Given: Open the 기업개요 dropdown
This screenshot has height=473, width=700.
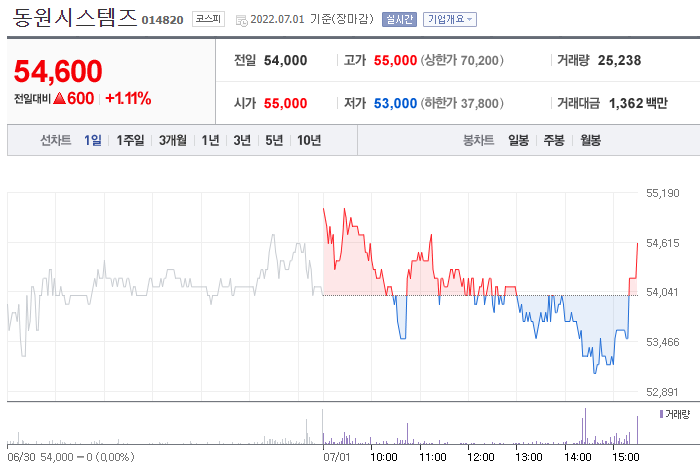Looking at the screenshot, I should (x=450, y=19).
